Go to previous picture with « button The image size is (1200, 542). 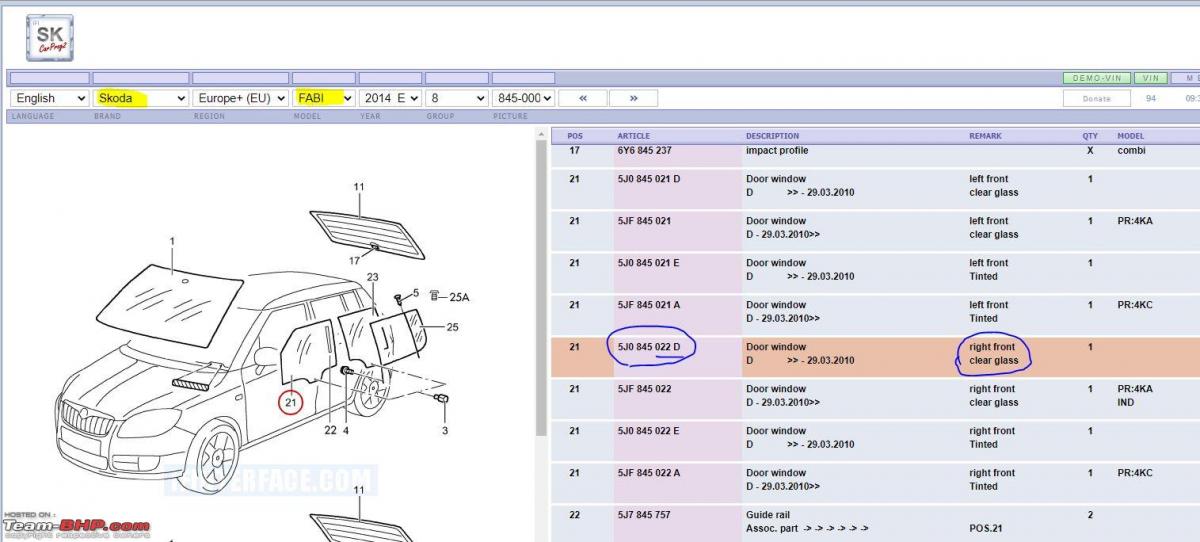tap(583, 98)
